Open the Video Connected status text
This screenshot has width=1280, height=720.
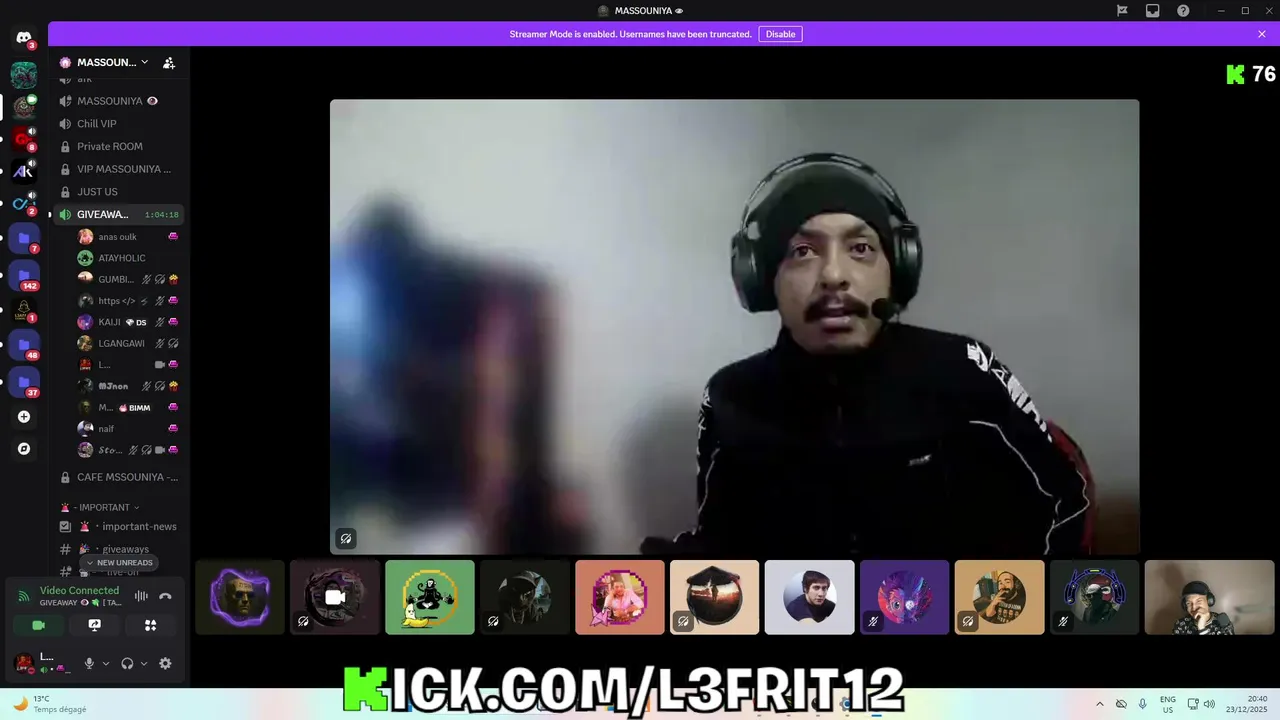(x=79, y=591)
